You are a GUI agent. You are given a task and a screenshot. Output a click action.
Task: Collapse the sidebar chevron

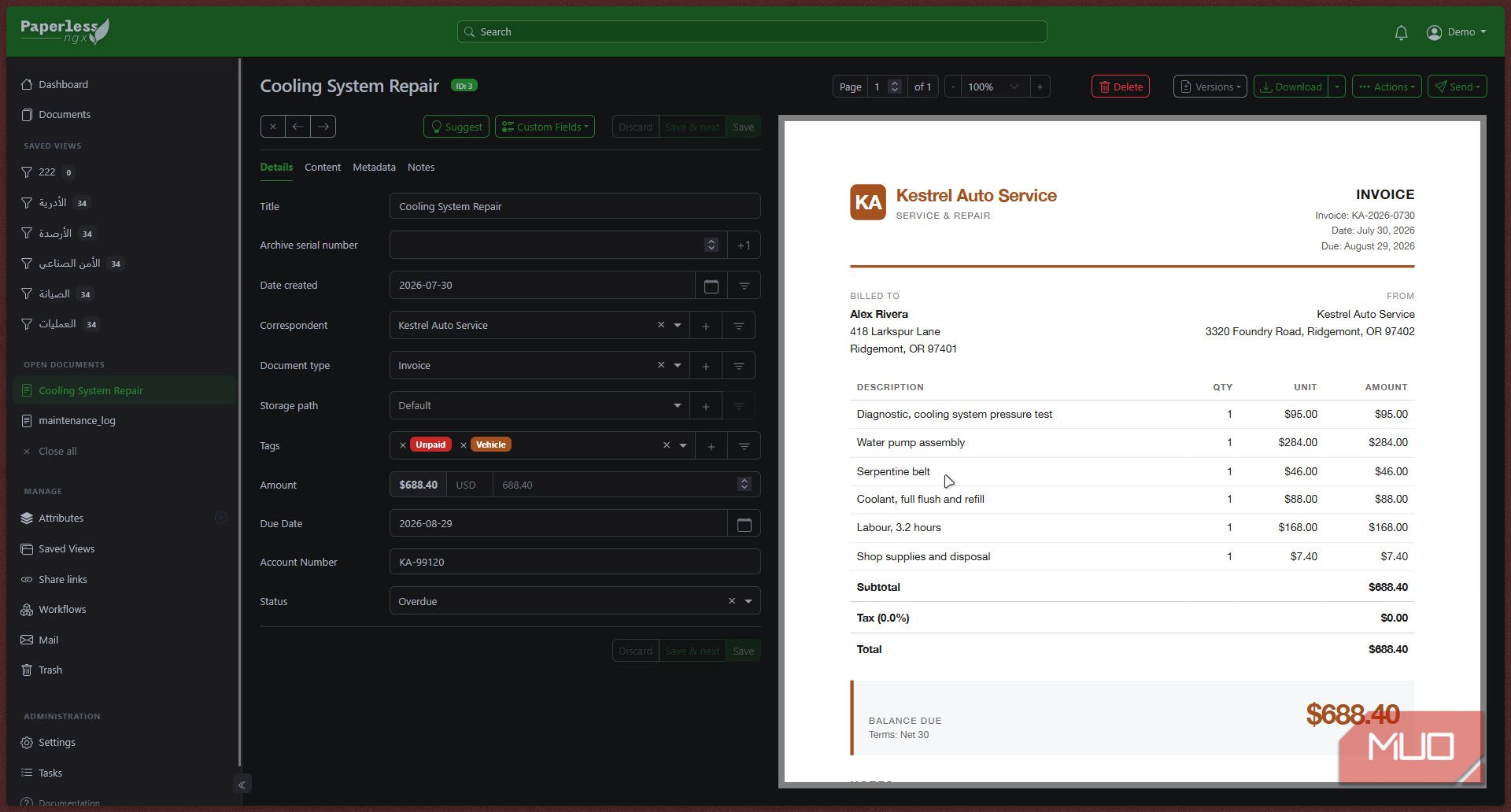click(242, 784)
